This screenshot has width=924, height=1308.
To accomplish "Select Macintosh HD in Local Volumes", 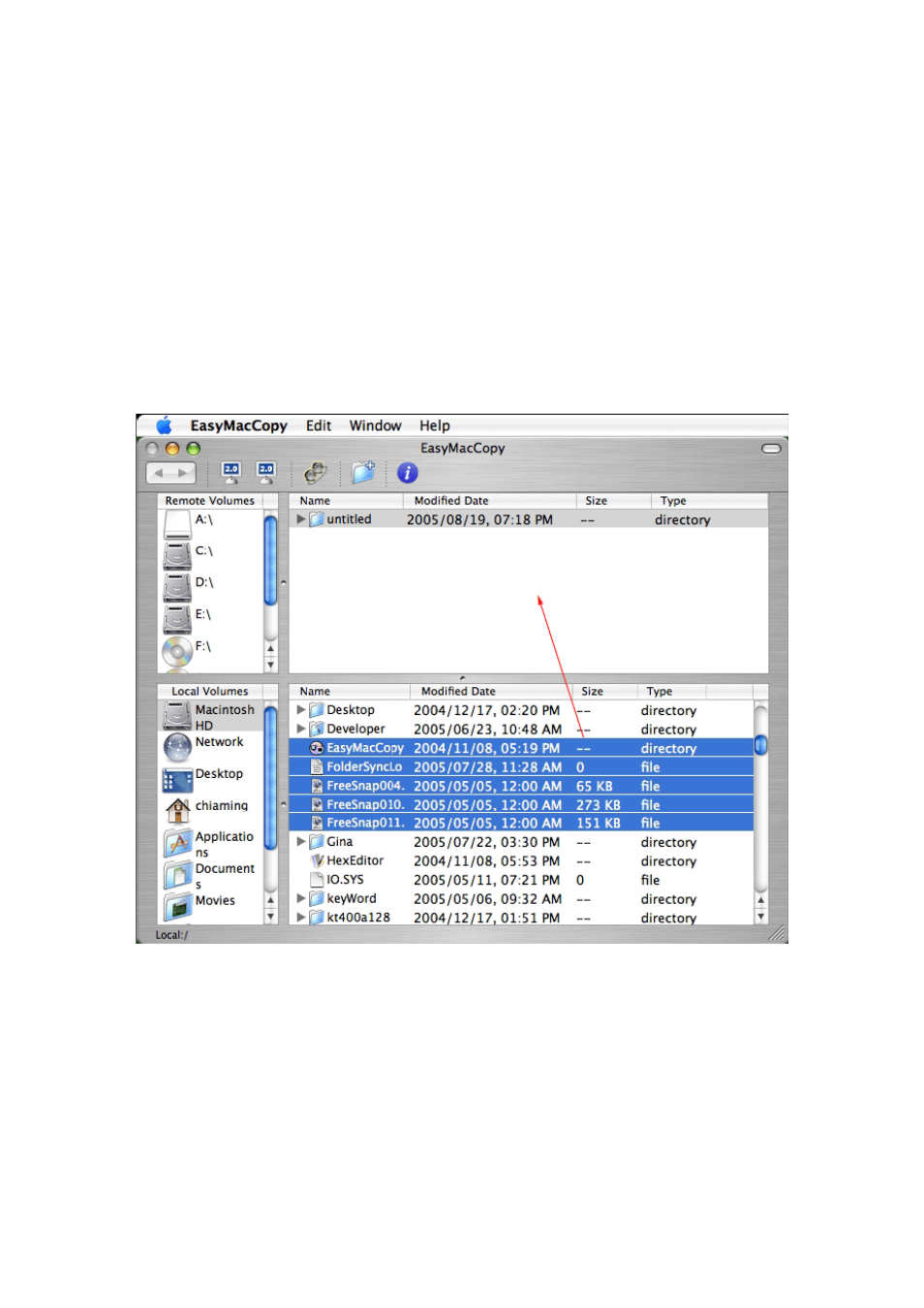I will click(209, 717).
